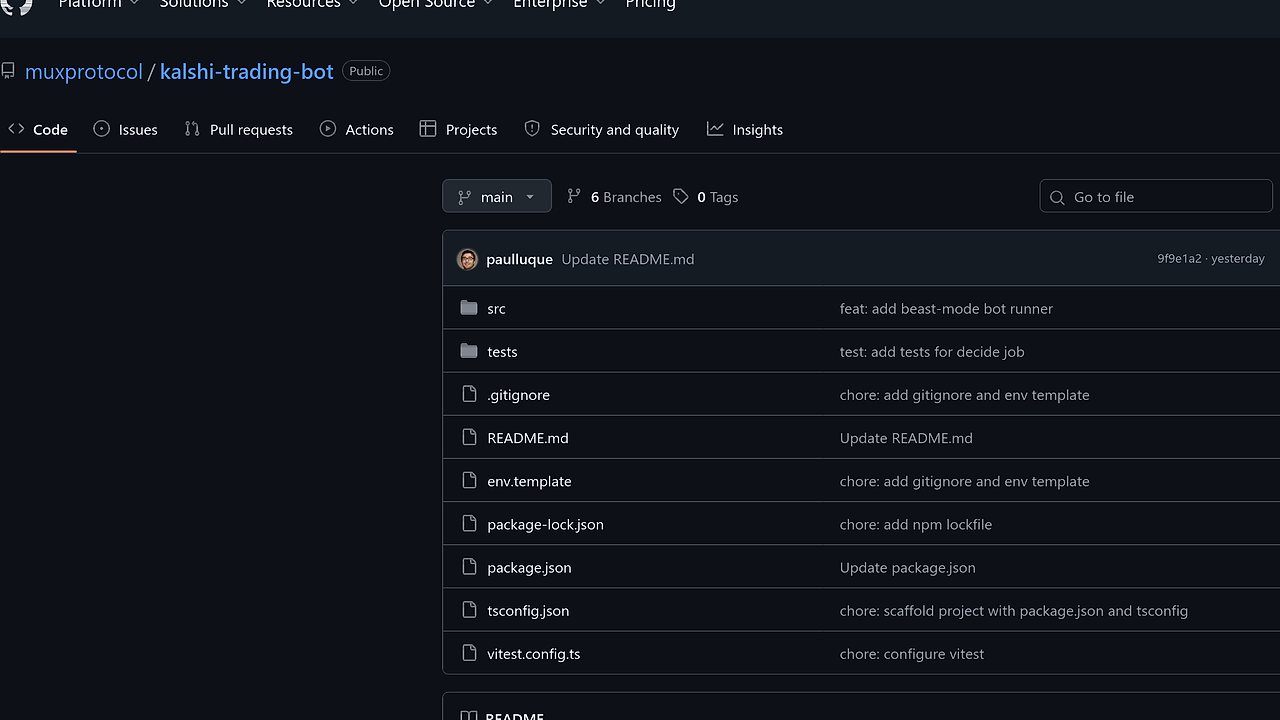The width and height of the screenshot is (1280, 720).
Task: View the 0 Tags list
Action: point(706,197)
